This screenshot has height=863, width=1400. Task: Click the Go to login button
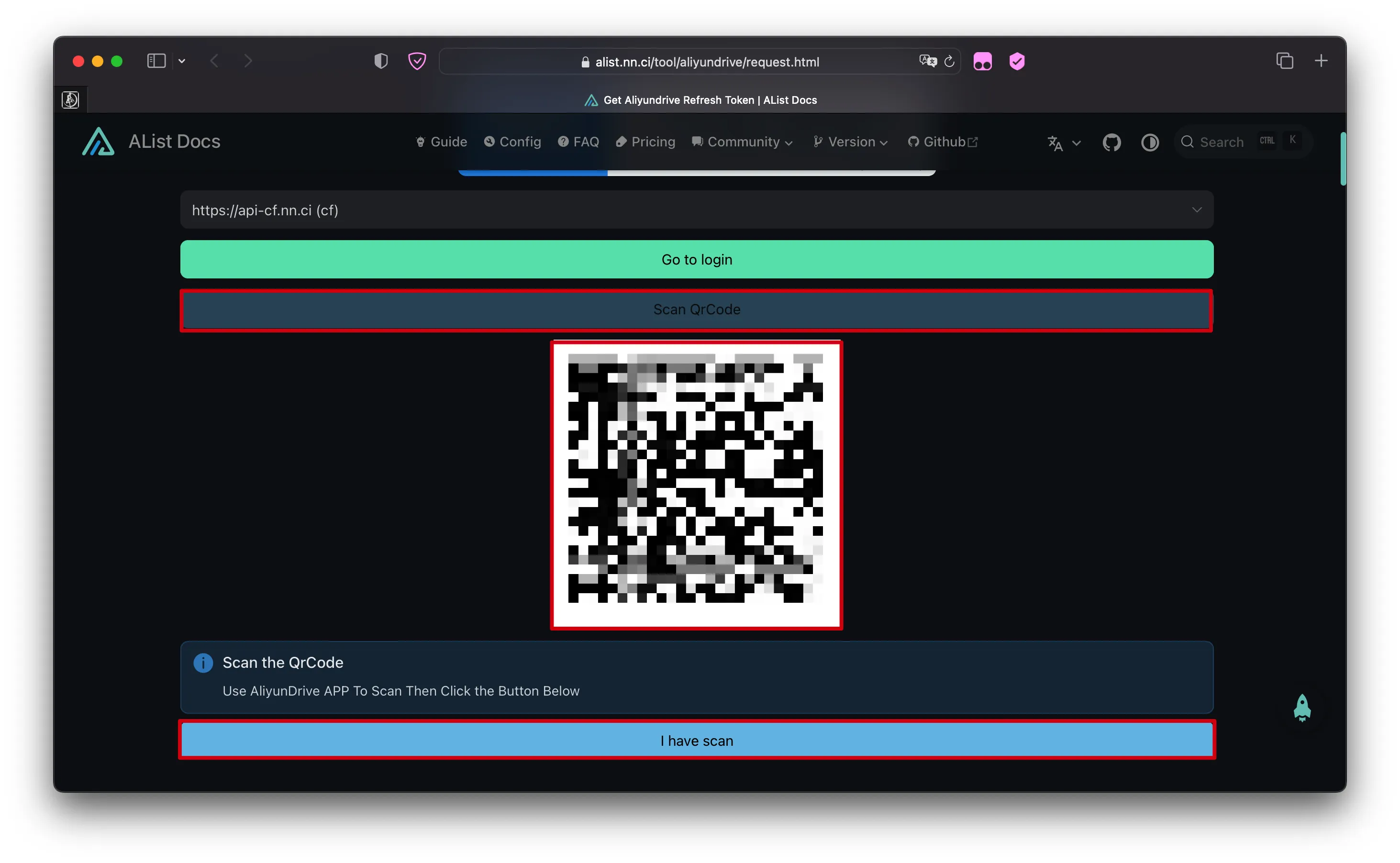696,260
